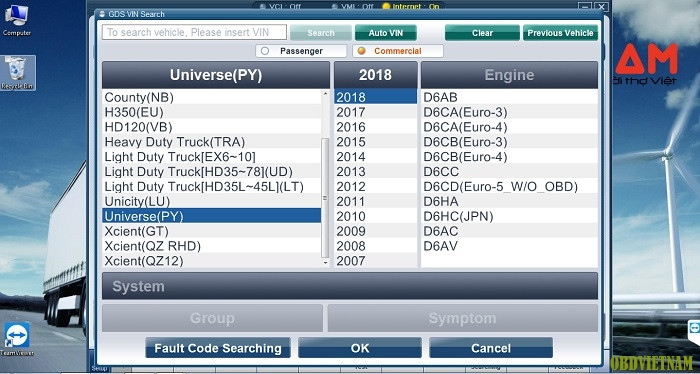700x374 pixels.
Task: Click the Universe(PY) model header
Action: pyautogui.click(x=216, y=75)
